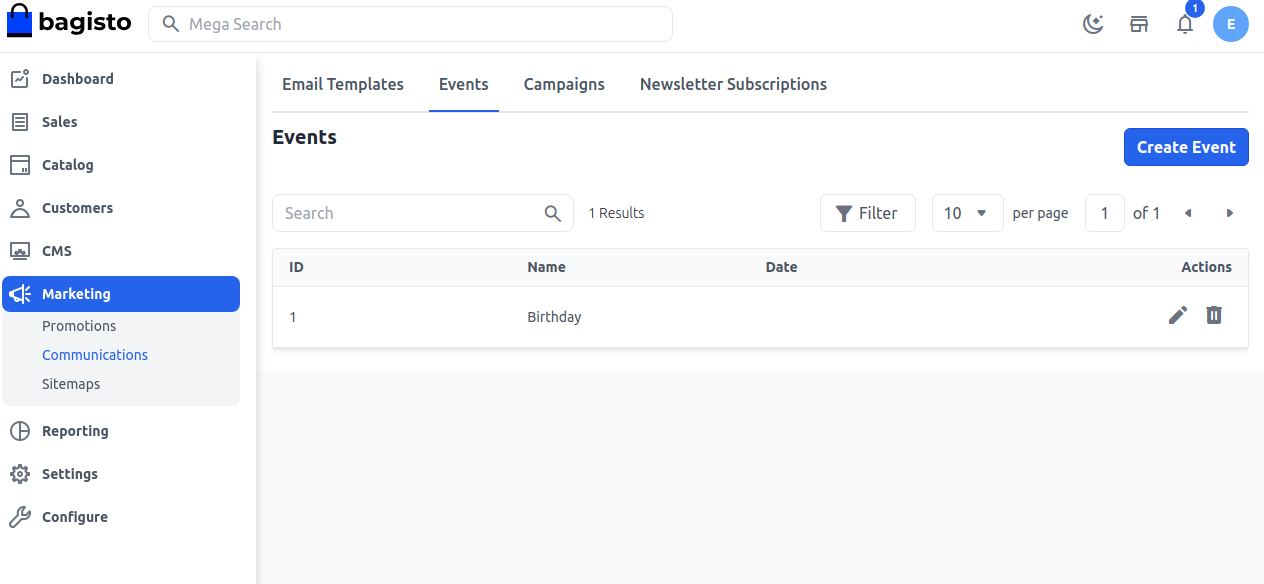The image size is (1264, 584).
Task: Open Promotions under Marketing
Action: pos(79,326)
